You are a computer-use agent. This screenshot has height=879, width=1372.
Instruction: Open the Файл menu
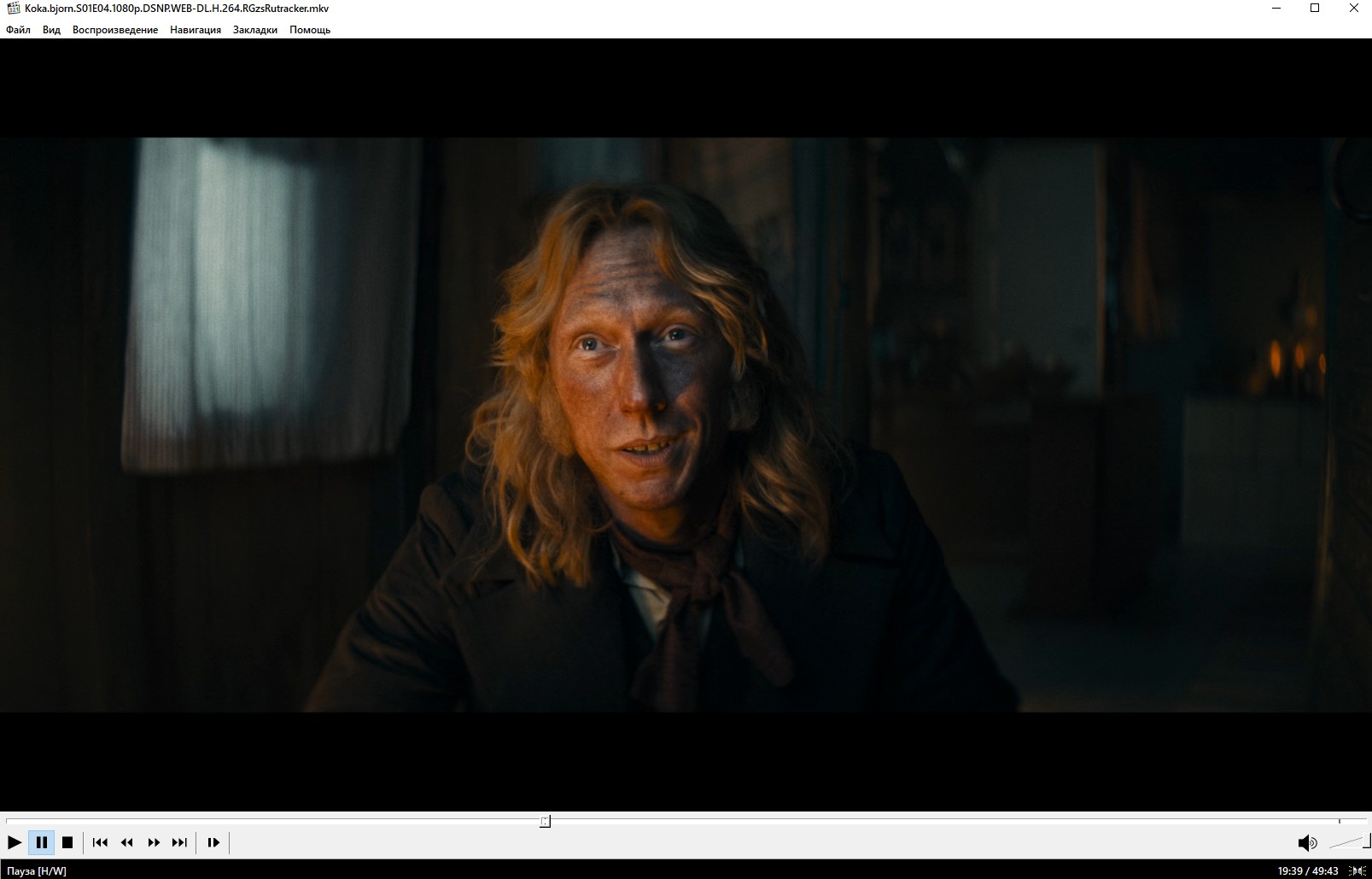pos(18,30)
